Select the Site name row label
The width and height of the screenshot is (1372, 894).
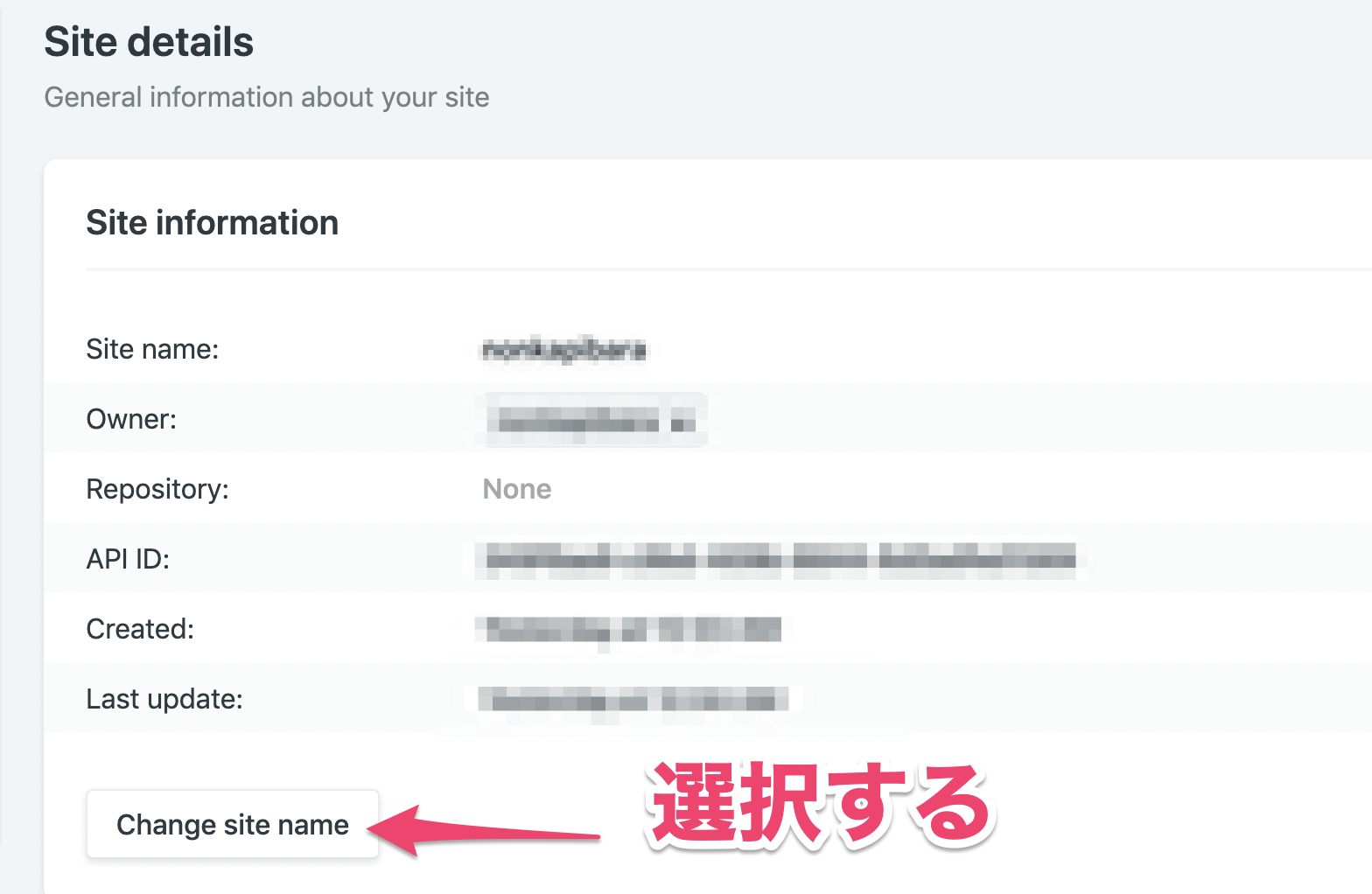pos(152,349)
